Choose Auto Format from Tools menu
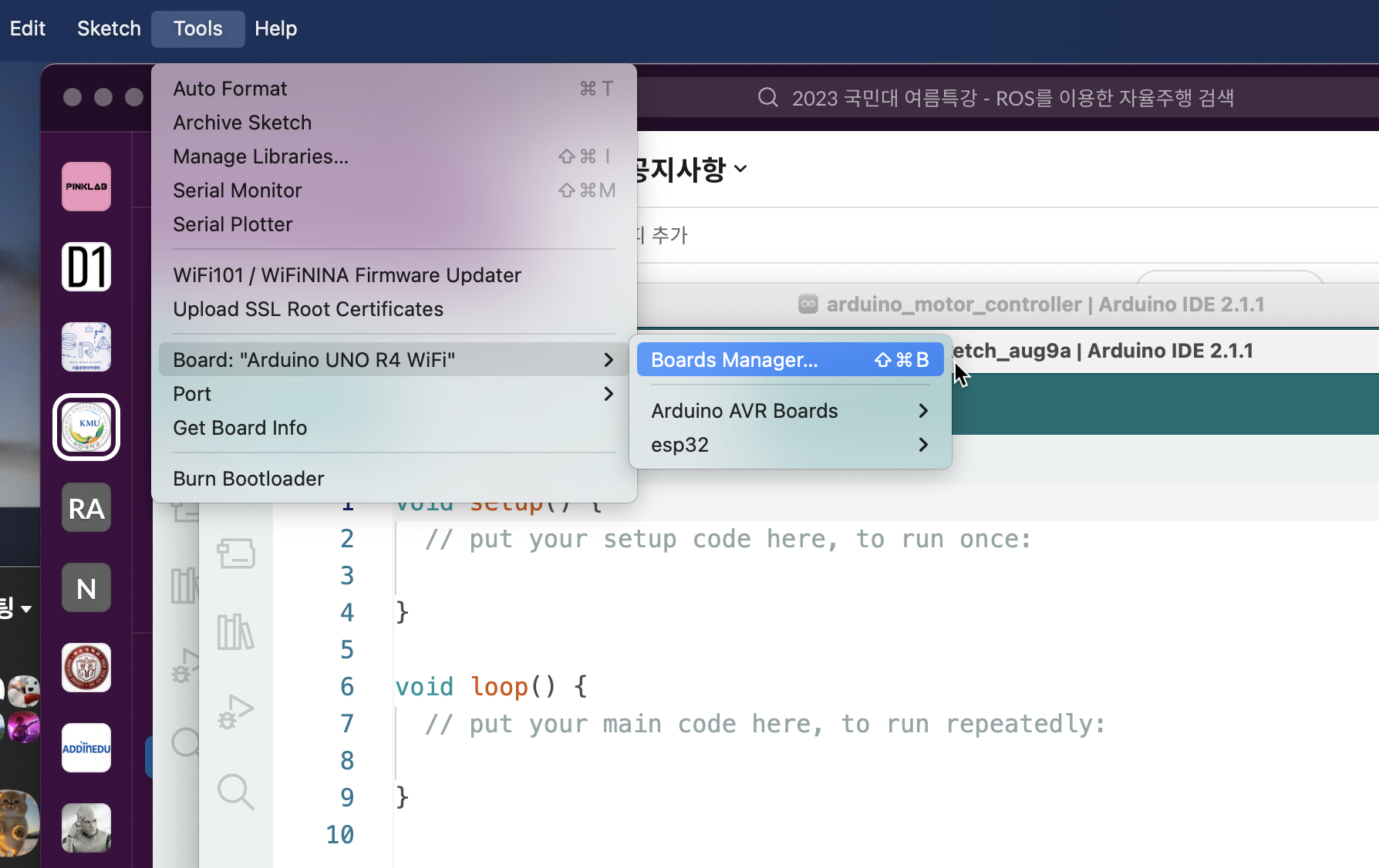The image size is (1379, 868). tap(394, 89)
